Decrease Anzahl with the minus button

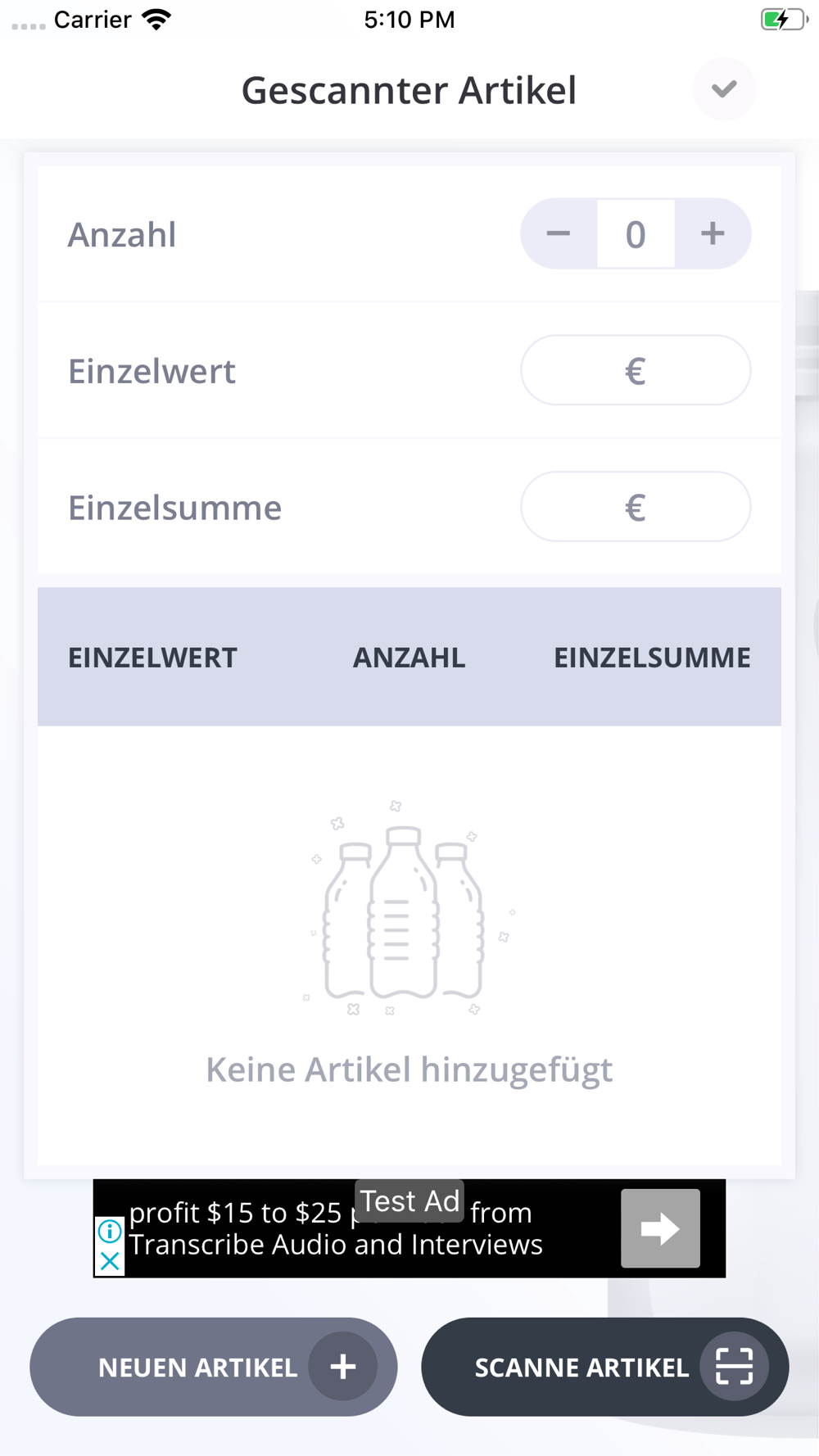point(559,234)
